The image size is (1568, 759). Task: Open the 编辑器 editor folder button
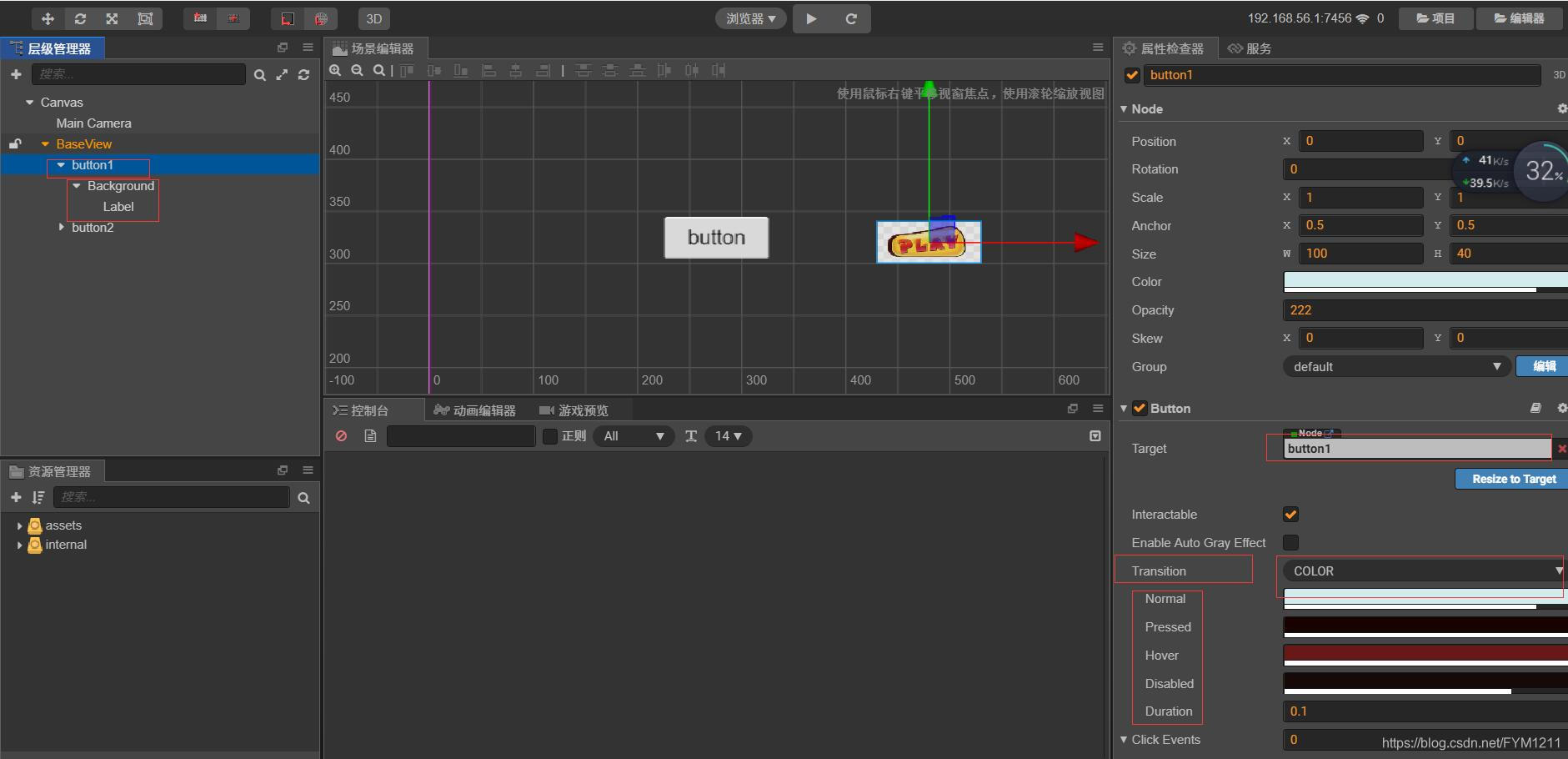click(x=1520, y=18)
